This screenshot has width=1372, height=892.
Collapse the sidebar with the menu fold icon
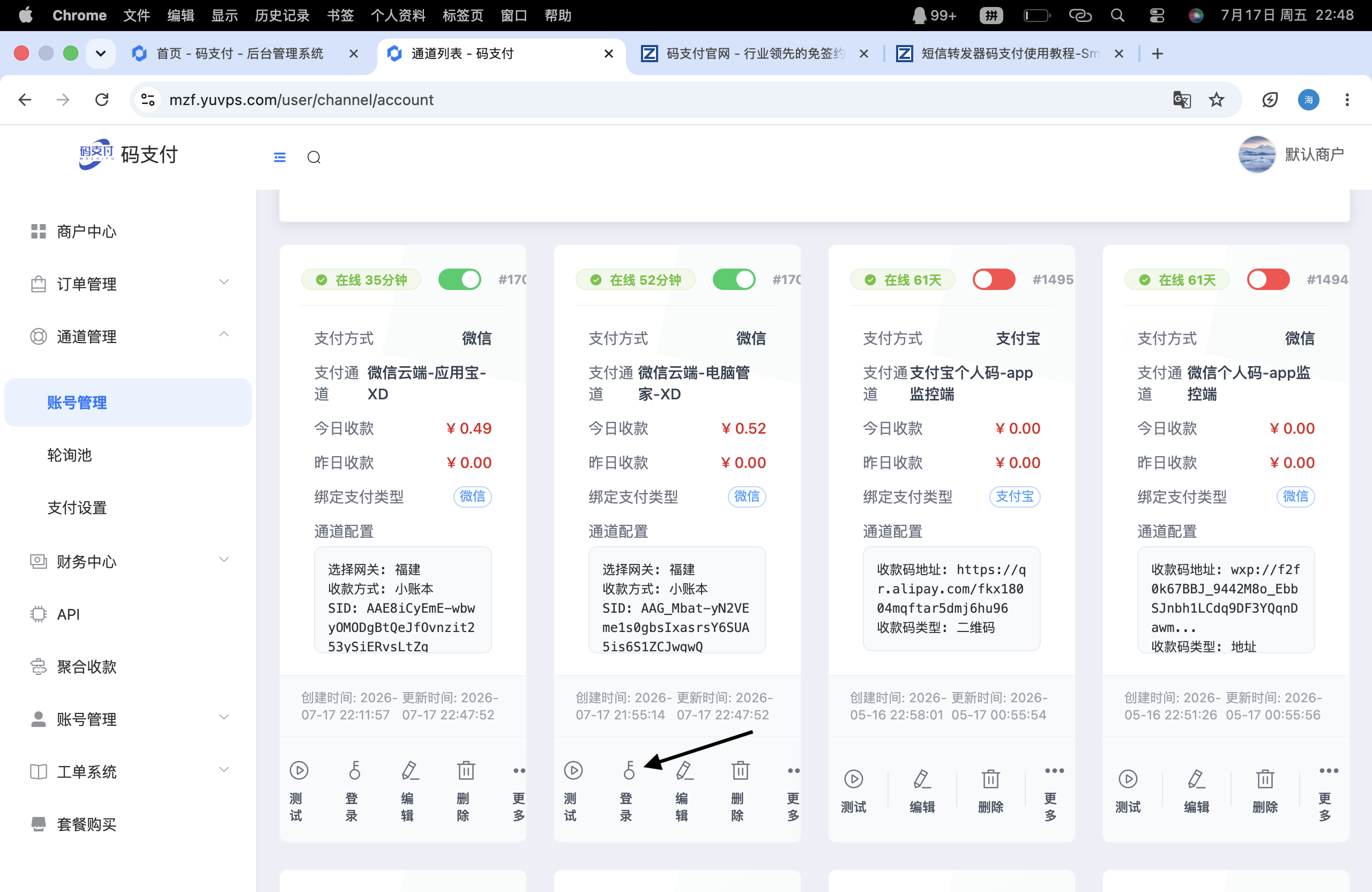click(x=280, y=157)
